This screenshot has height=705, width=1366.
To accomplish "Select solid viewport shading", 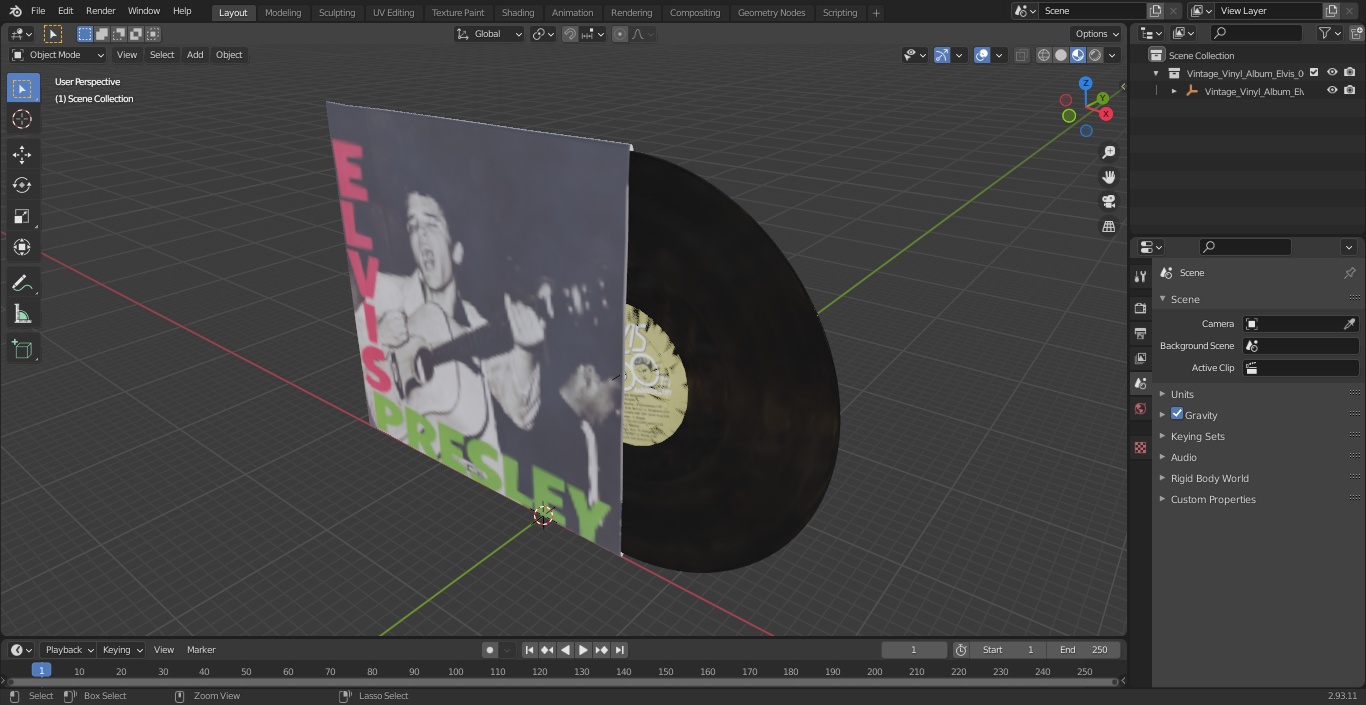I will [1061, 55].
